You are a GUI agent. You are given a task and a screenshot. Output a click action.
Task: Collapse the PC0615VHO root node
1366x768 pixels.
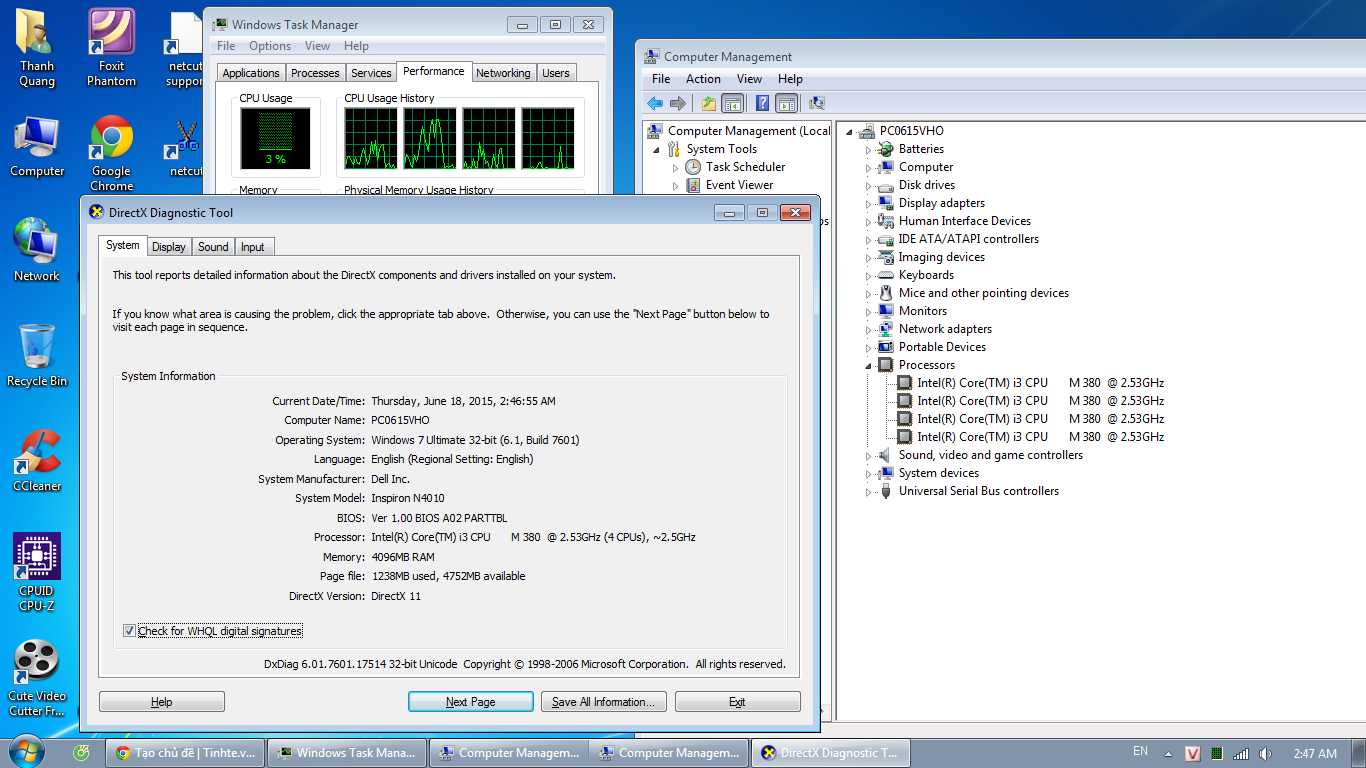coord(850,132)
